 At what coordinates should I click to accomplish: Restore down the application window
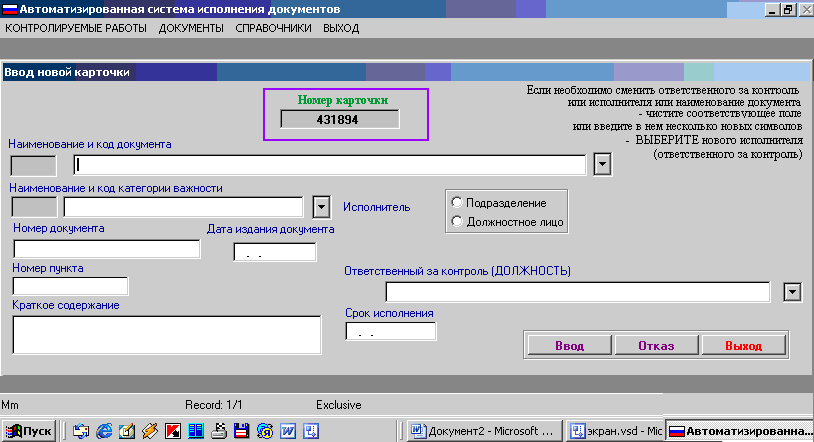click(x=789, y=9)
